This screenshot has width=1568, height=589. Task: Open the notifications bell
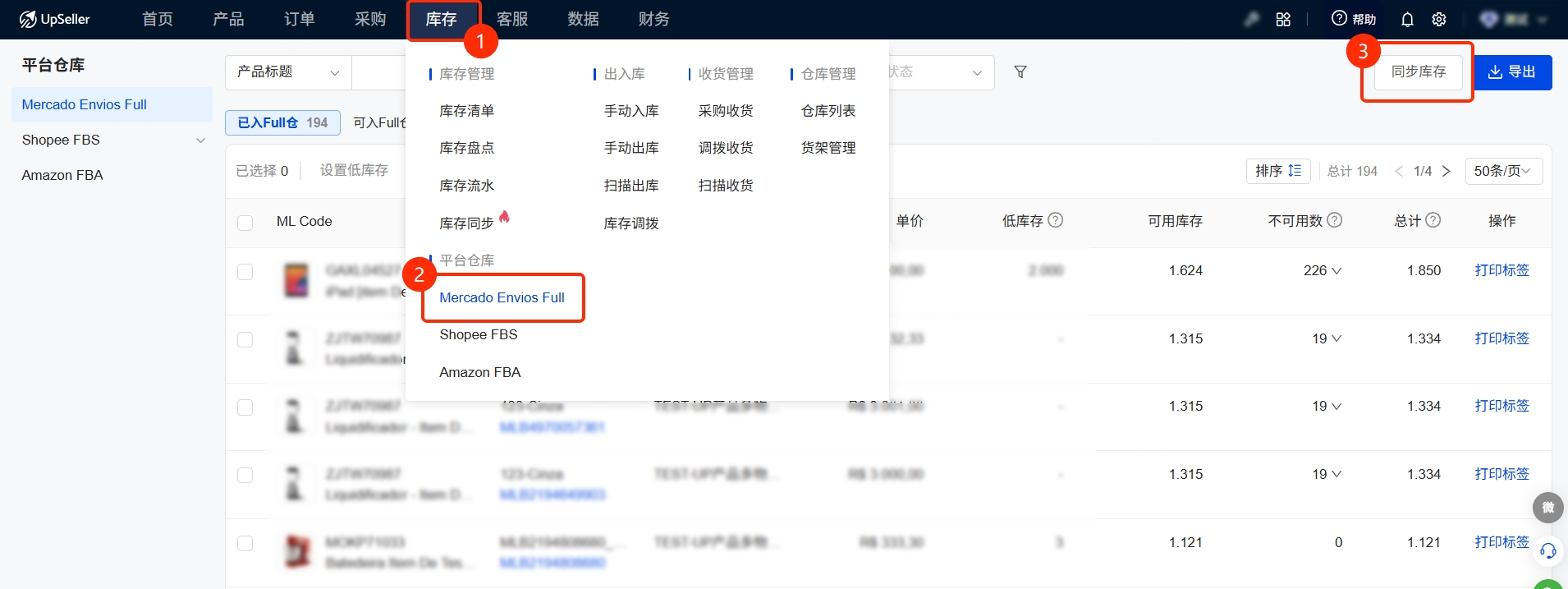pyautogui.click(x=1407, y=19)
